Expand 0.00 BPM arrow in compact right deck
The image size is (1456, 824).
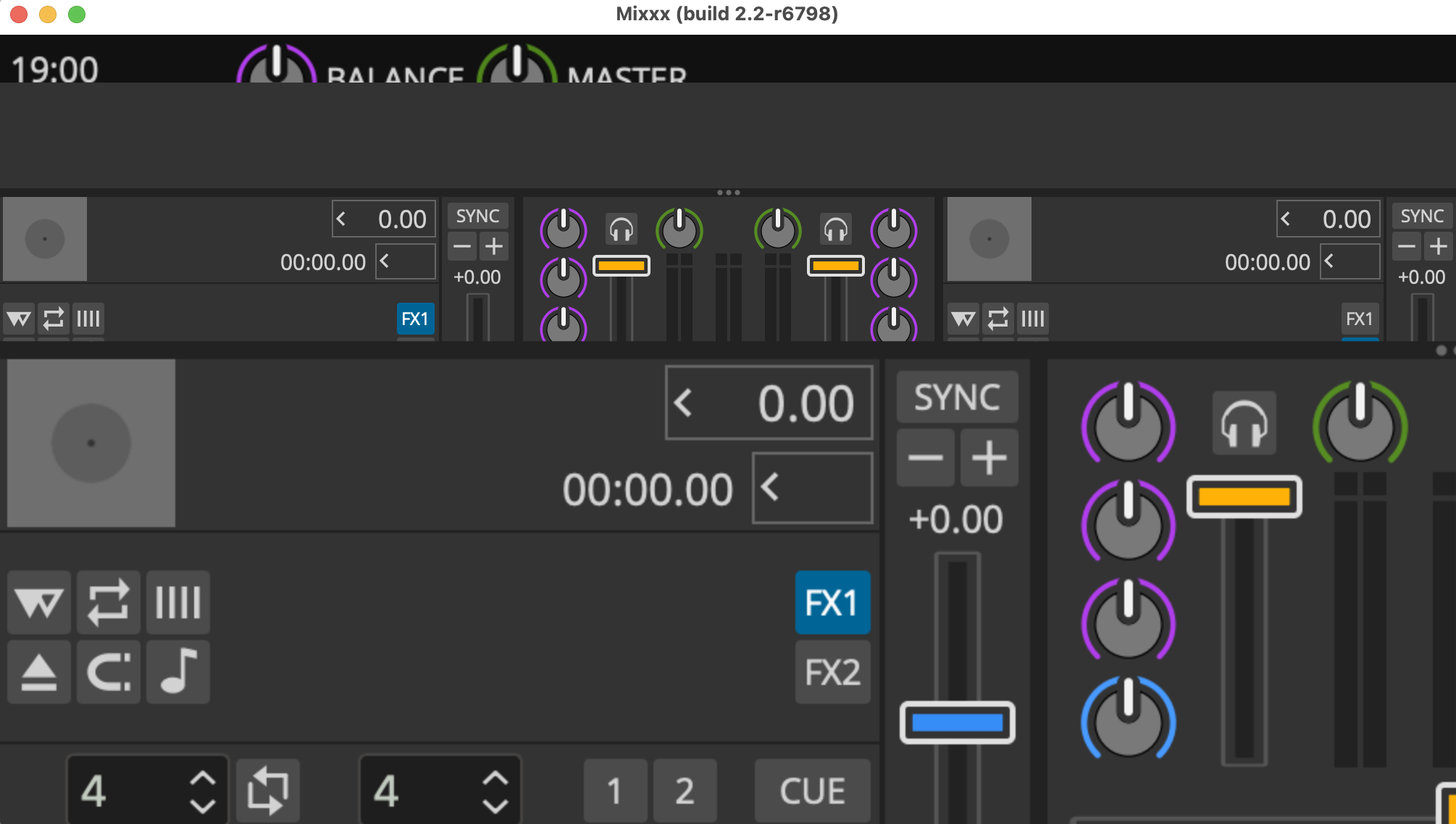point(1286,219)
